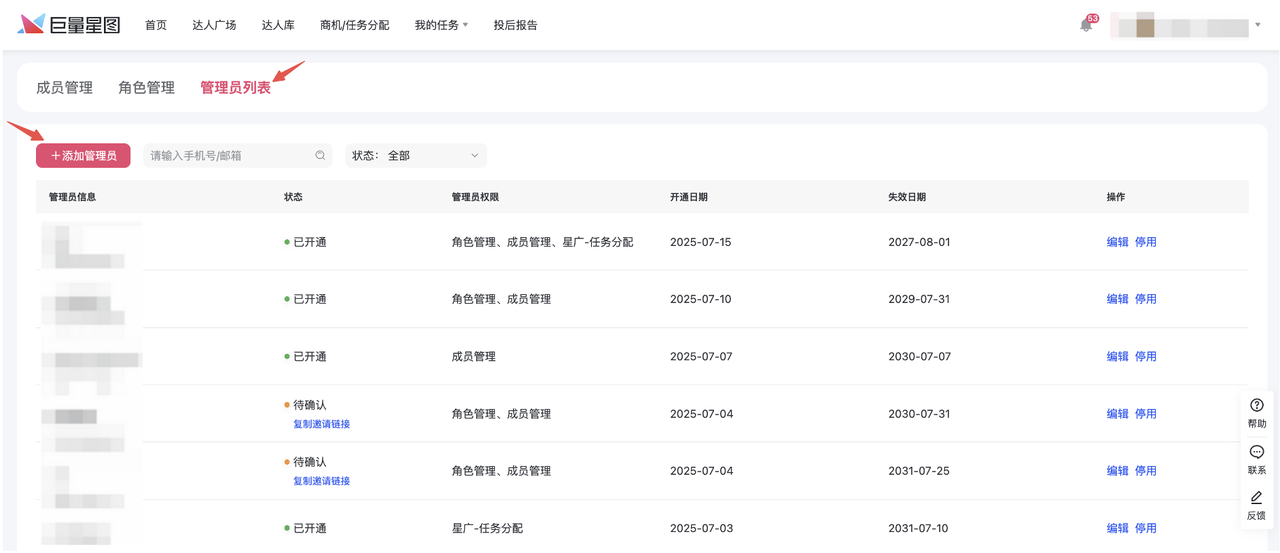Focus the phone/email search field
The width and height of the screenshot is (1280, 553).
tap(228, 156)
